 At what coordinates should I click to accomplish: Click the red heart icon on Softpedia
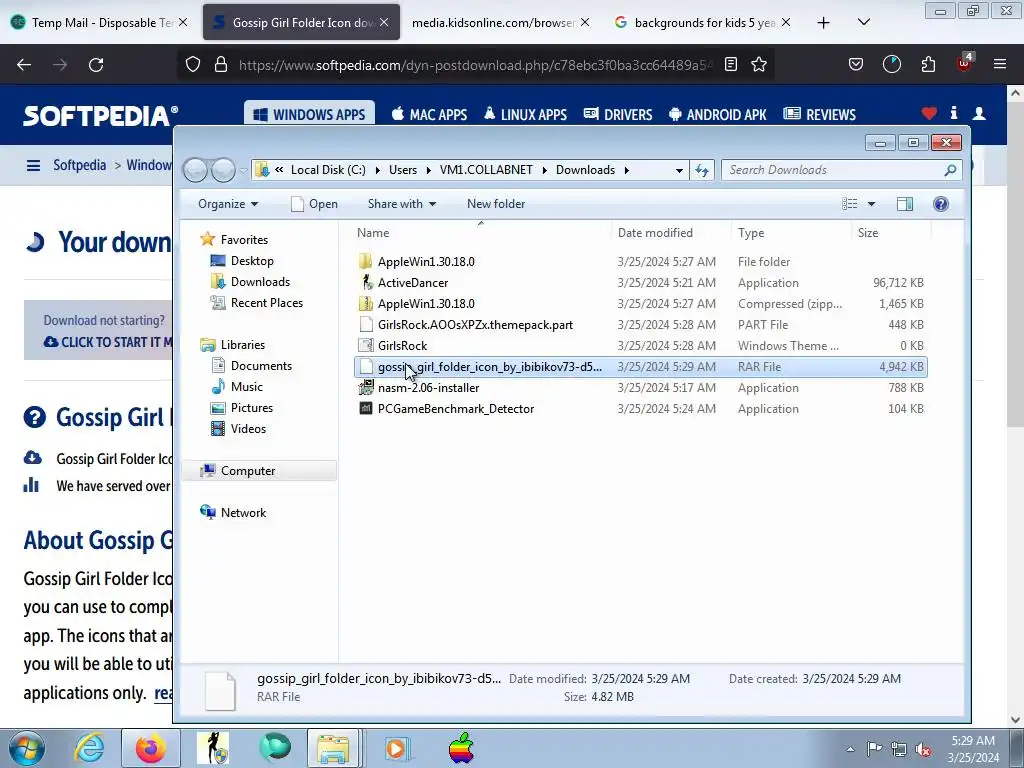(929, 114)
